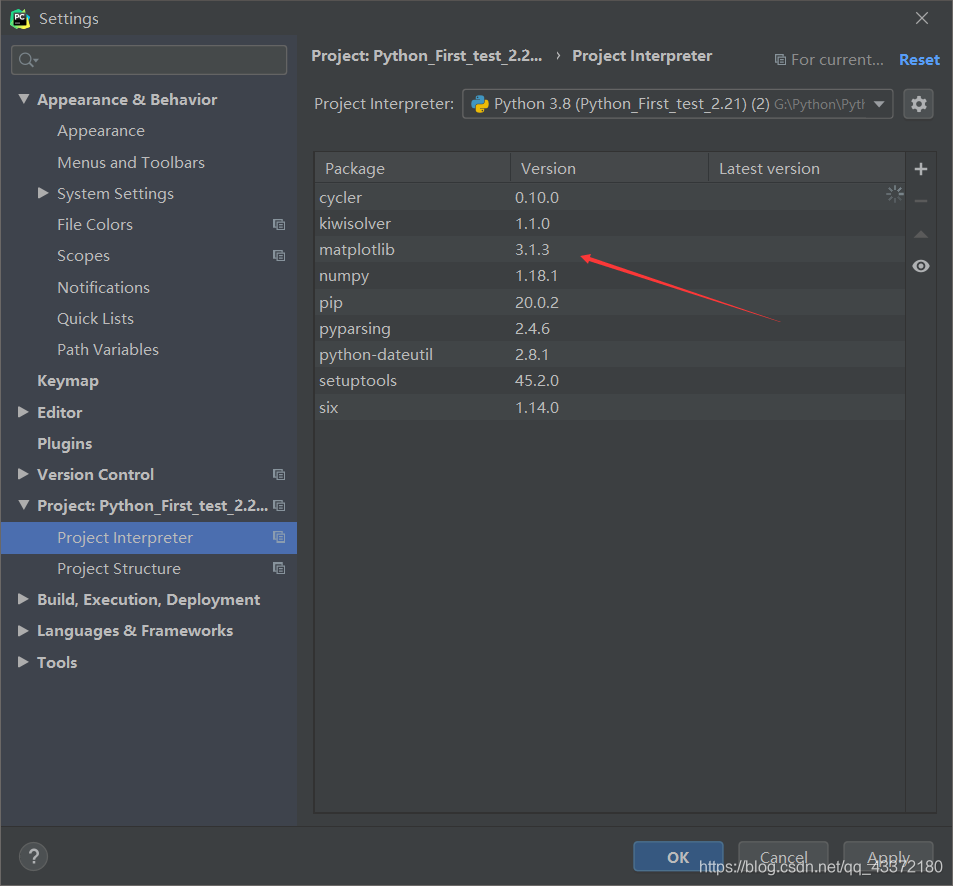Click the Latest version column header
The image size is (953, 886).
tap(807, 168)
